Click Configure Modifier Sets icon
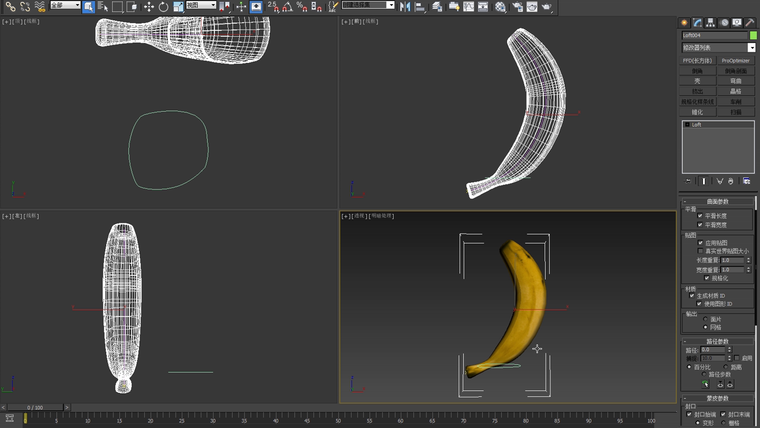Viewport: 760px width, 428px height. click(746, 181)
